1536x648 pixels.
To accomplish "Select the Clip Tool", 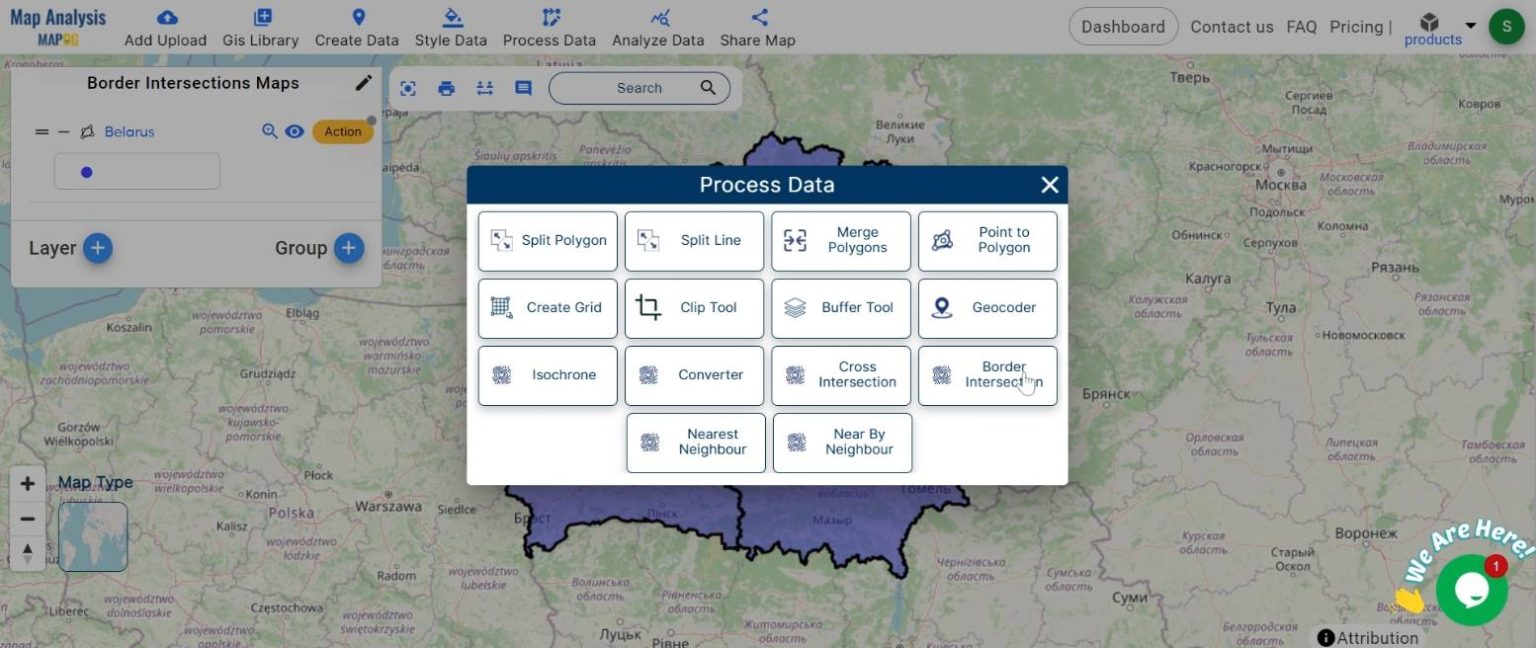I will point(694,308).
